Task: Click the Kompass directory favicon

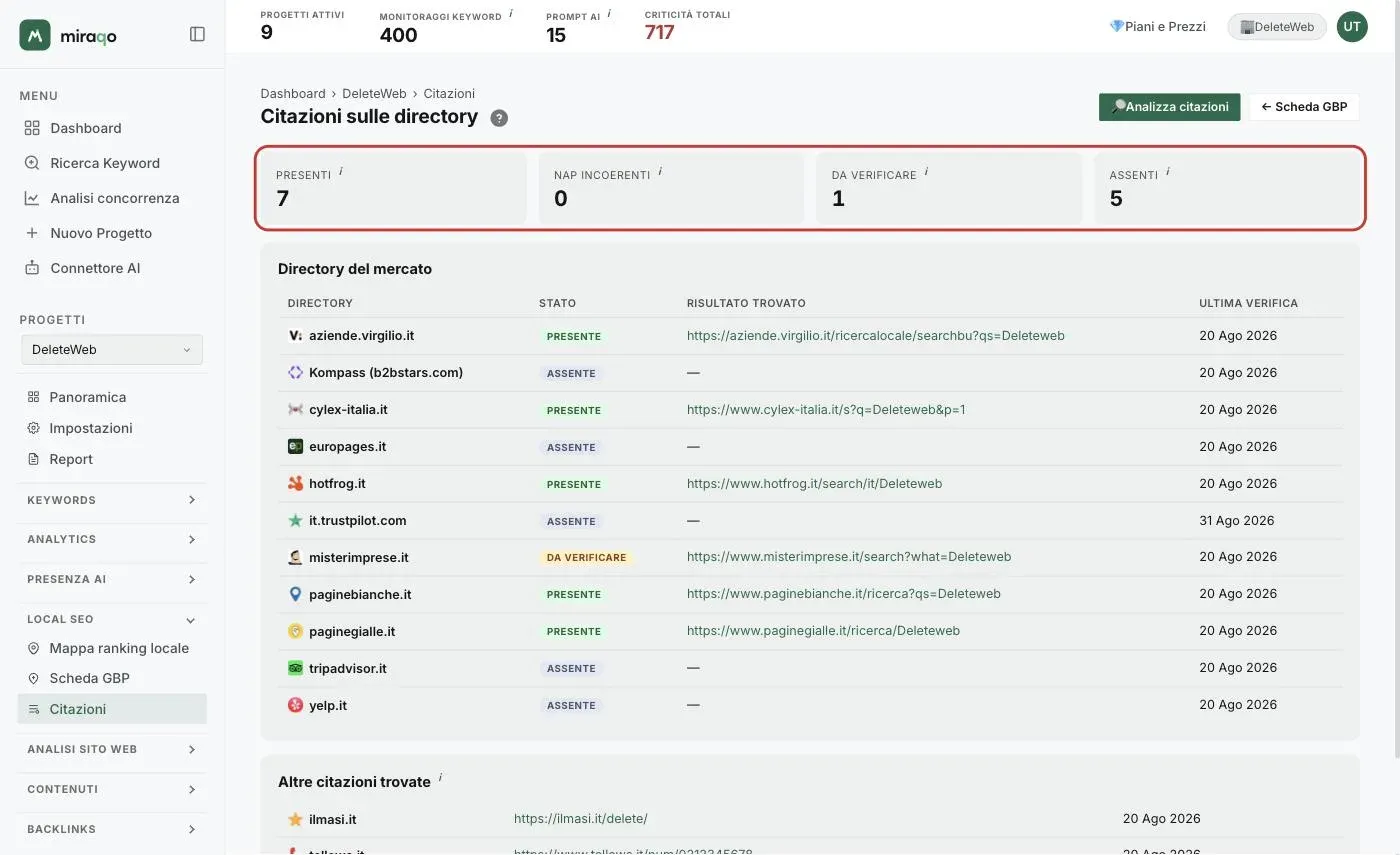Action: [295, 373]
